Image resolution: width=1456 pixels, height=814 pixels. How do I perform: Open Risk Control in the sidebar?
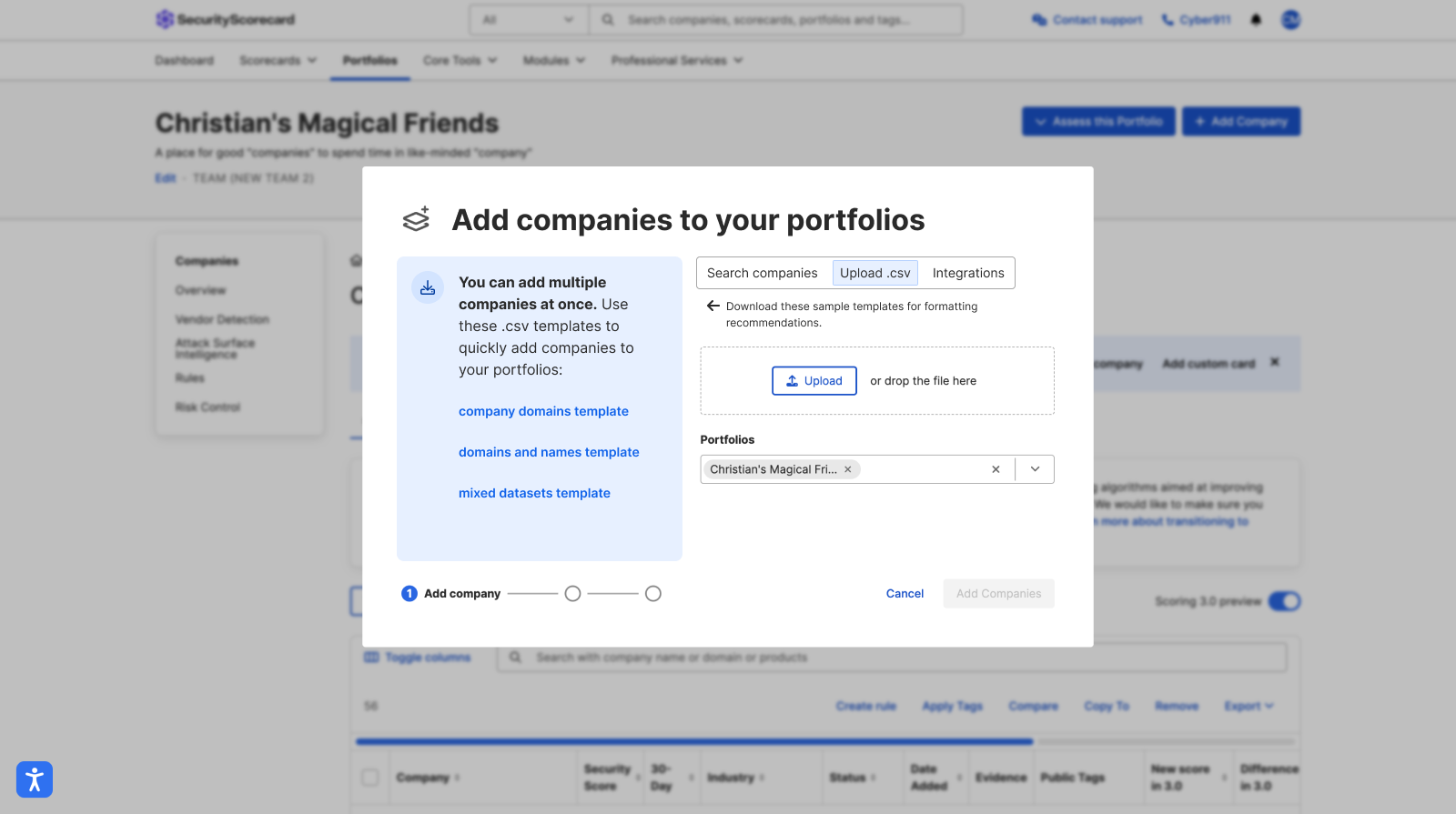coord(207,407)
